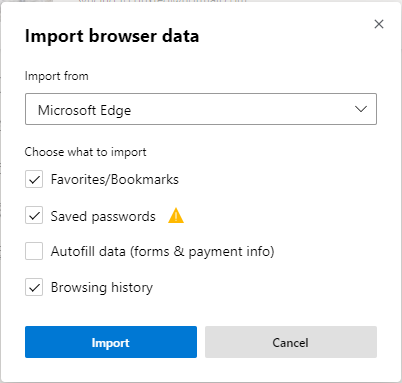The height and width of the screenshot is (383, 402).
Task: Uncheck the Saved passwords checkbox
Action: click(34, 215)
